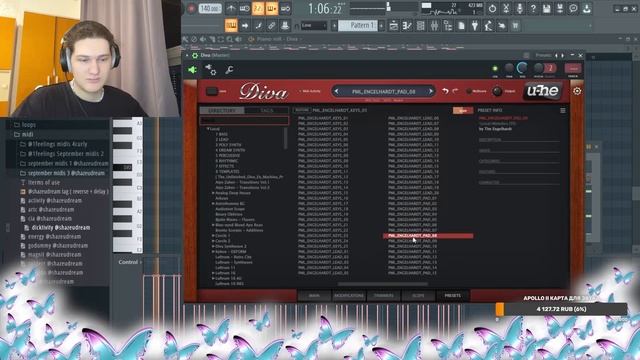Image resolution: width=640 pixels, height=360 pixels.
Task: Toggle the green LED in Diva wrapper
Action: coord(495,68)
